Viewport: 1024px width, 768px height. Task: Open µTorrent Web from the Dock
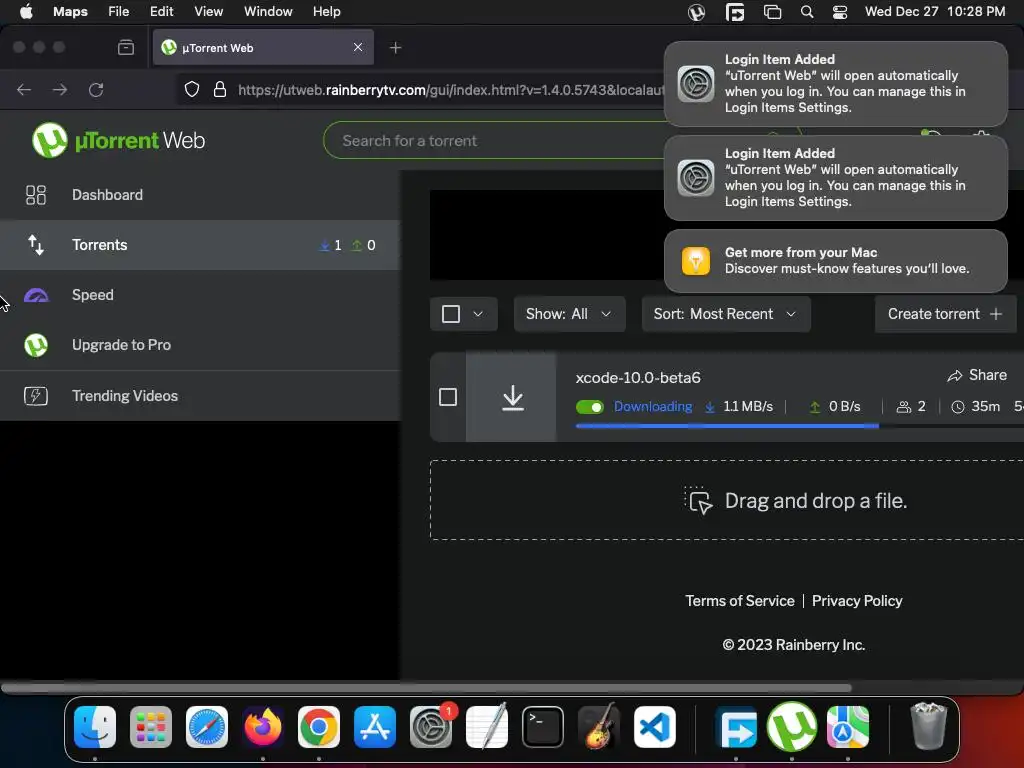click(x=792, y=727)
